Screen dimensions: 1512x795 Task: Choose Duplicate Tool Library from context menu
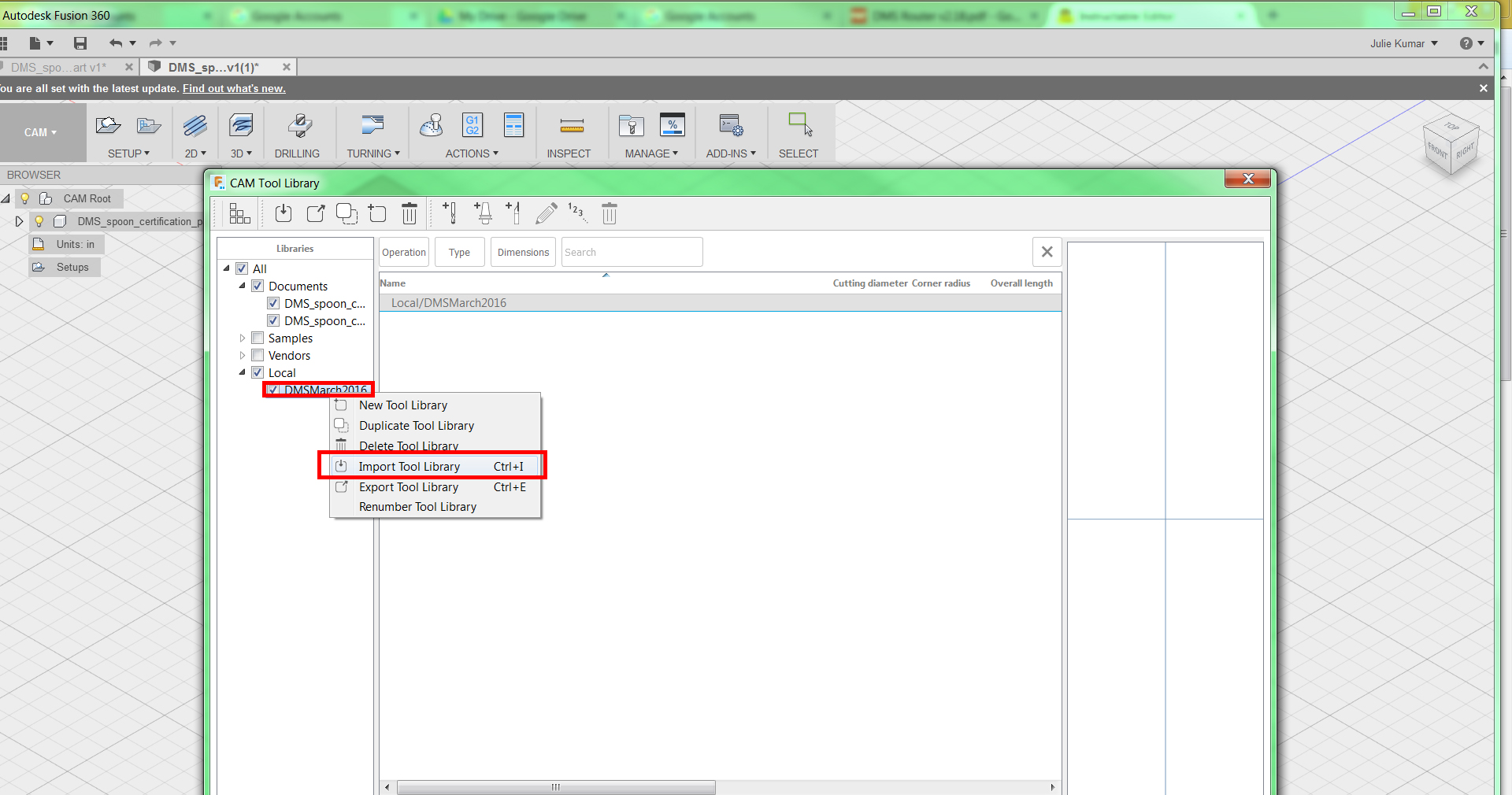pos(435,425)
